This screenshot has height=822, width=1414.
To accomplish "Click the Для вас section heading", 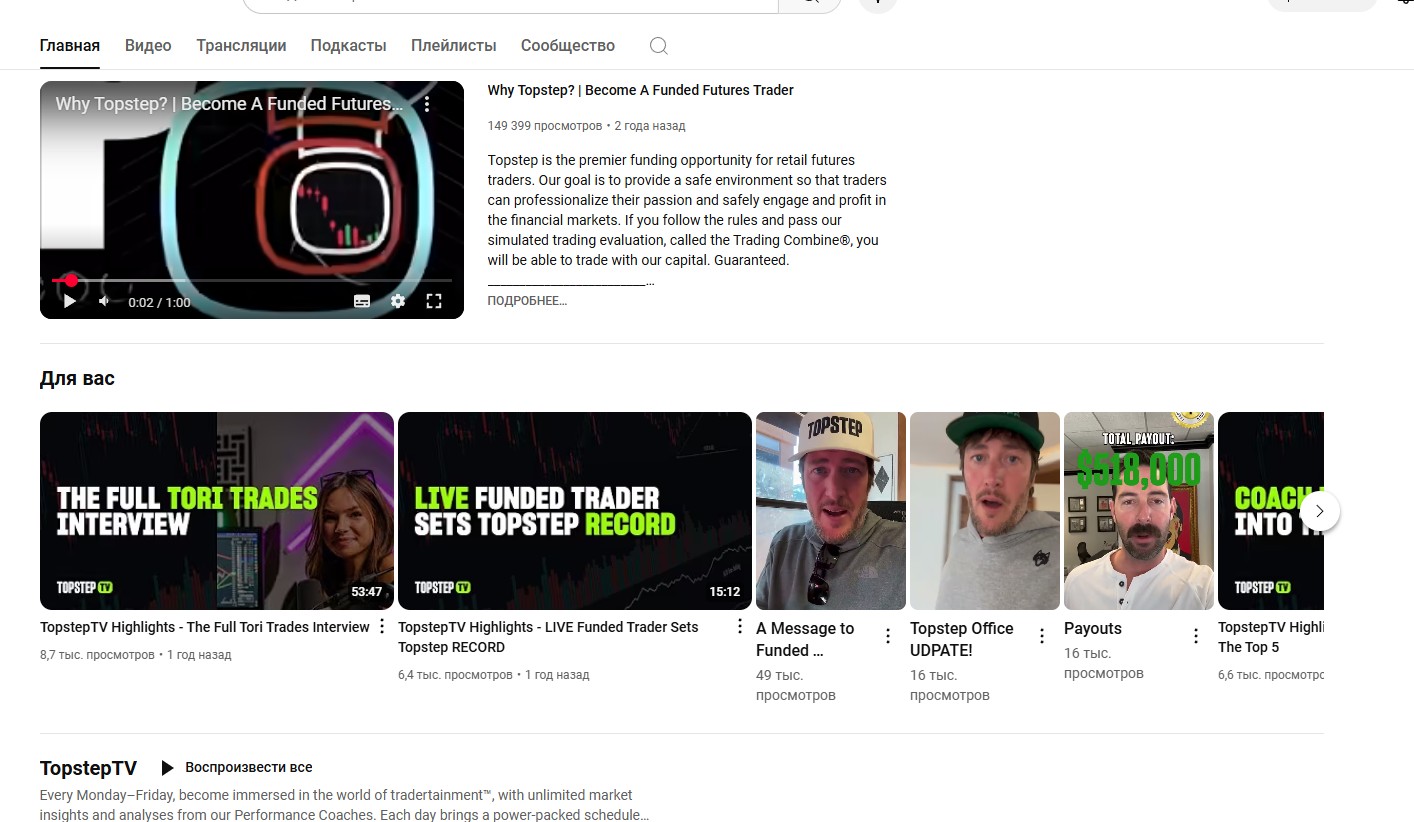I will click(77, 378).
